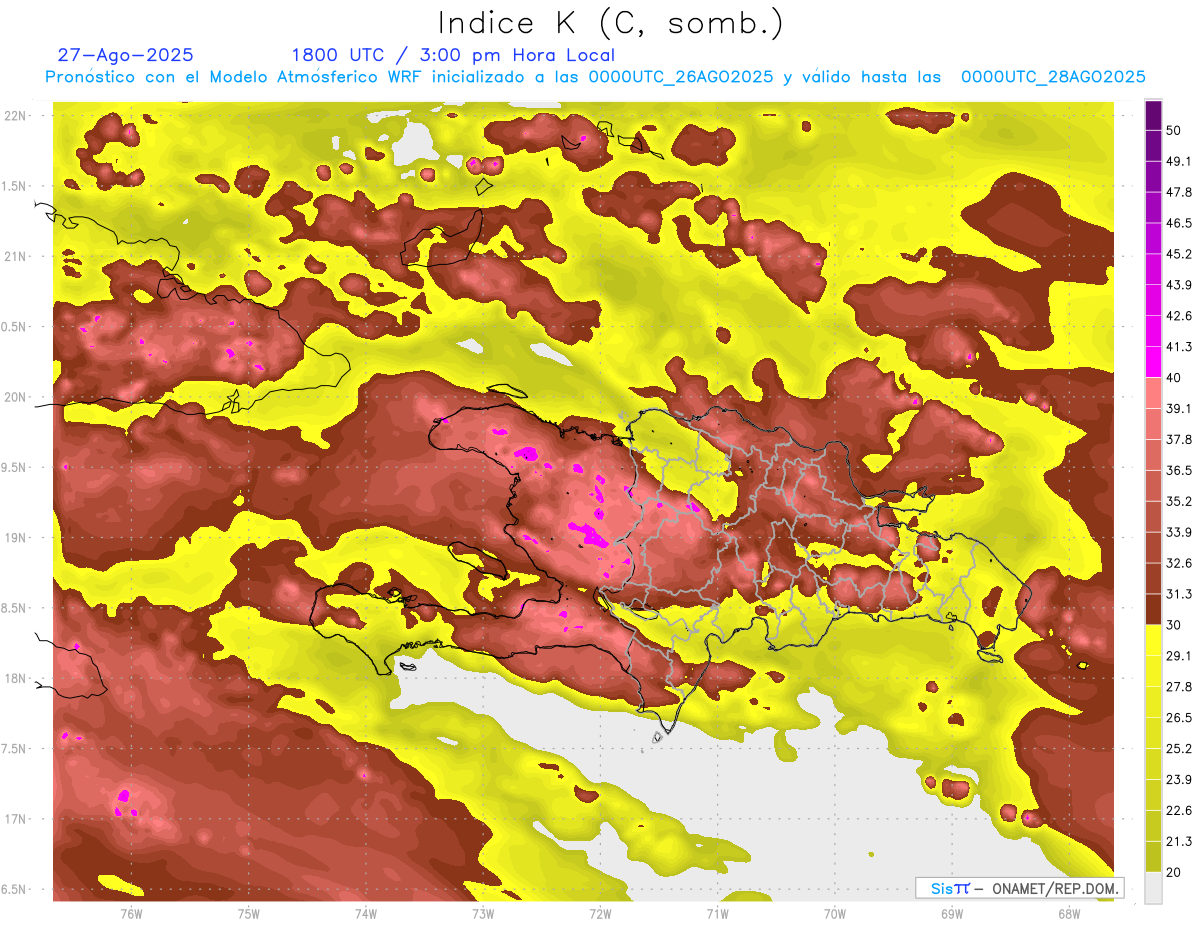Click the legend value '30'
Viewport: 1200px width, 927px height.
(x=1175, y=625)
